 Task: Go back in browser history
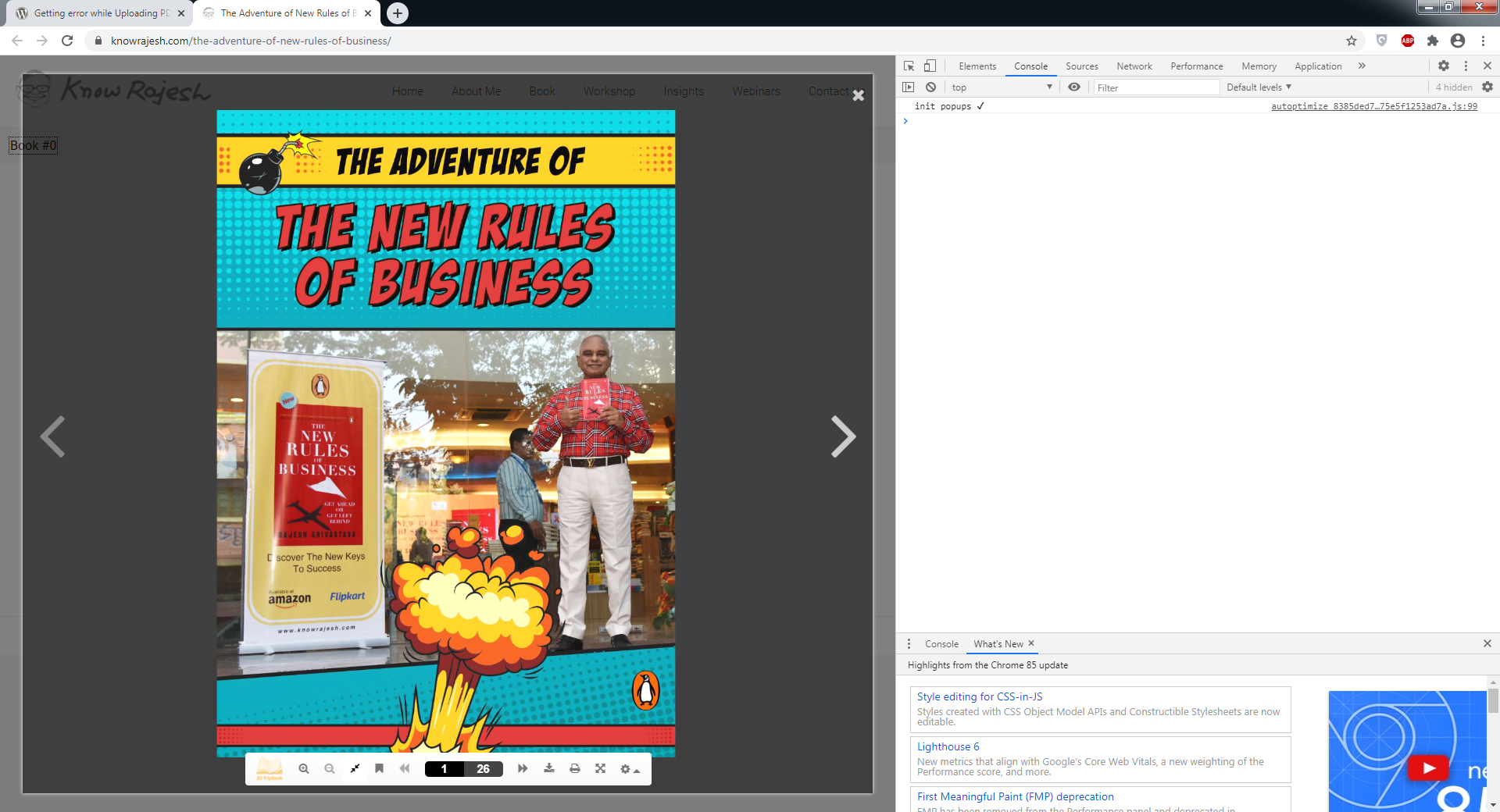pyautogui.click(x=17, y=41)
